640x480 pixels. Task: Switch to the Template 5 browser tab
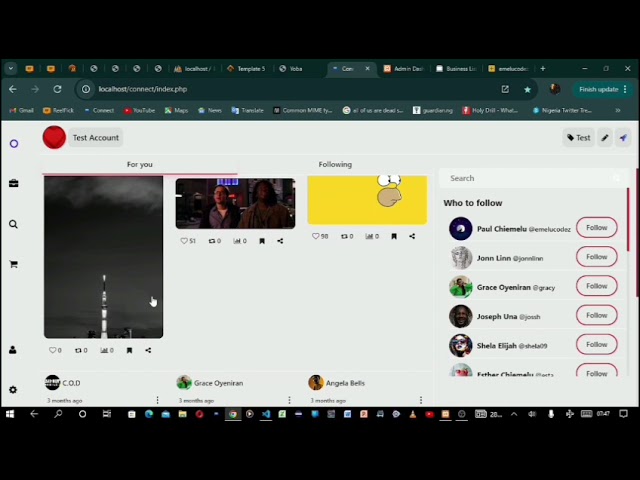(x=247, y=69)
